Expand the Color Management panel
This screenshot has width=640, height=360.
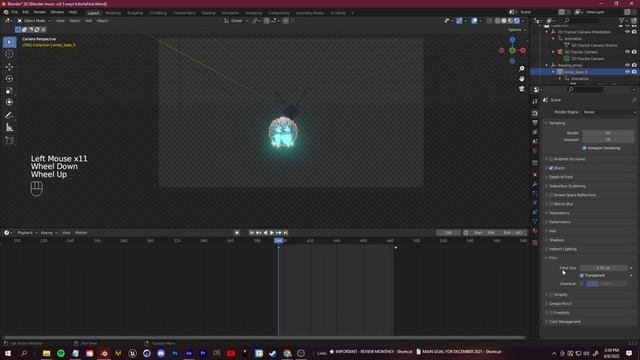tap(564, 322)
